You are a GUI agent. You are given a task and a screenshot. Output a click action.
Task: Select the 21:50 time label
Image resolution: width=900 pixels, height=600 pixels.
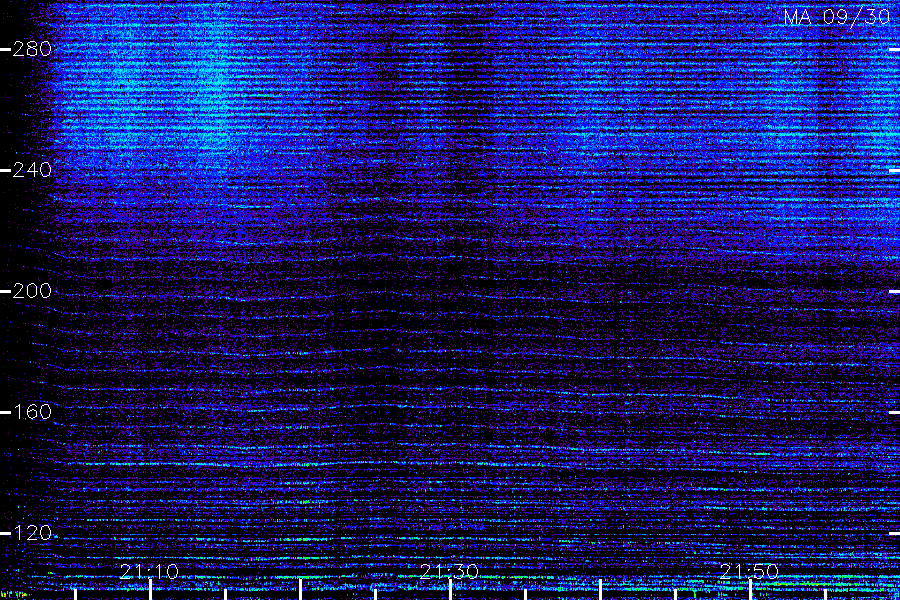pyautogui.click(x=749, y=571)
